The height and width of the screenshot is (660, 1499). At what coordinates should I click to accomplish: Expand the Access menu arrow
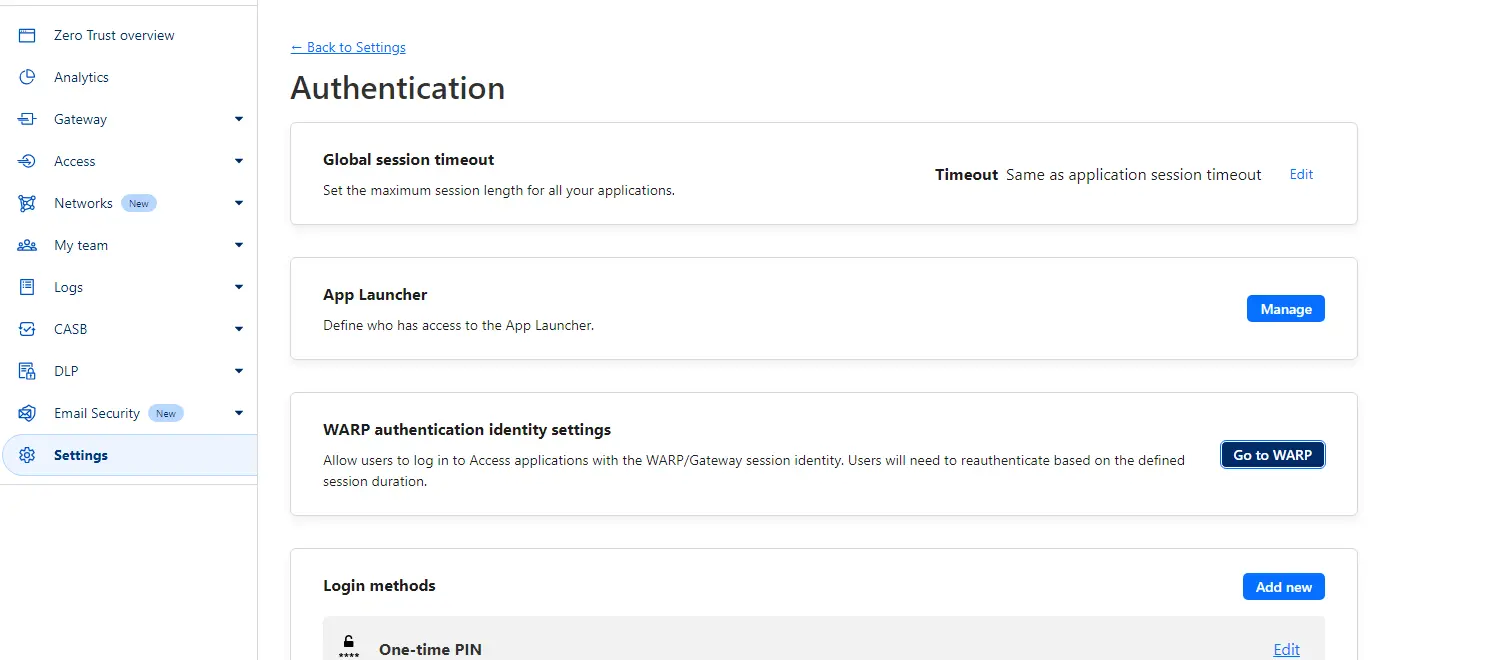[x=238, y=161]
